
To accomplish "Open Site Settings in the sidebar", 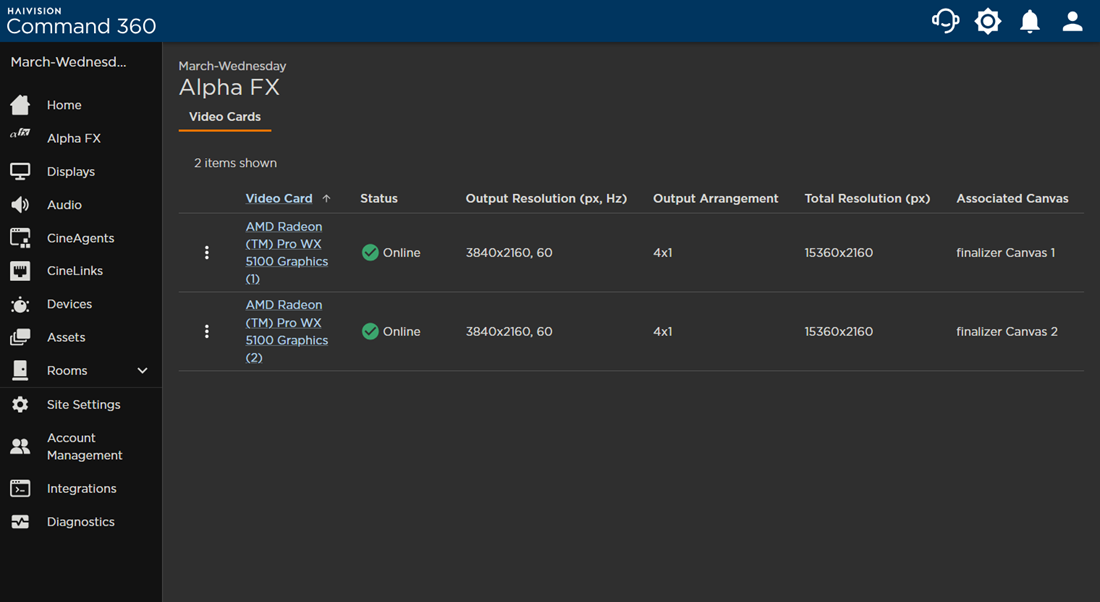I will tap(83, 404).
